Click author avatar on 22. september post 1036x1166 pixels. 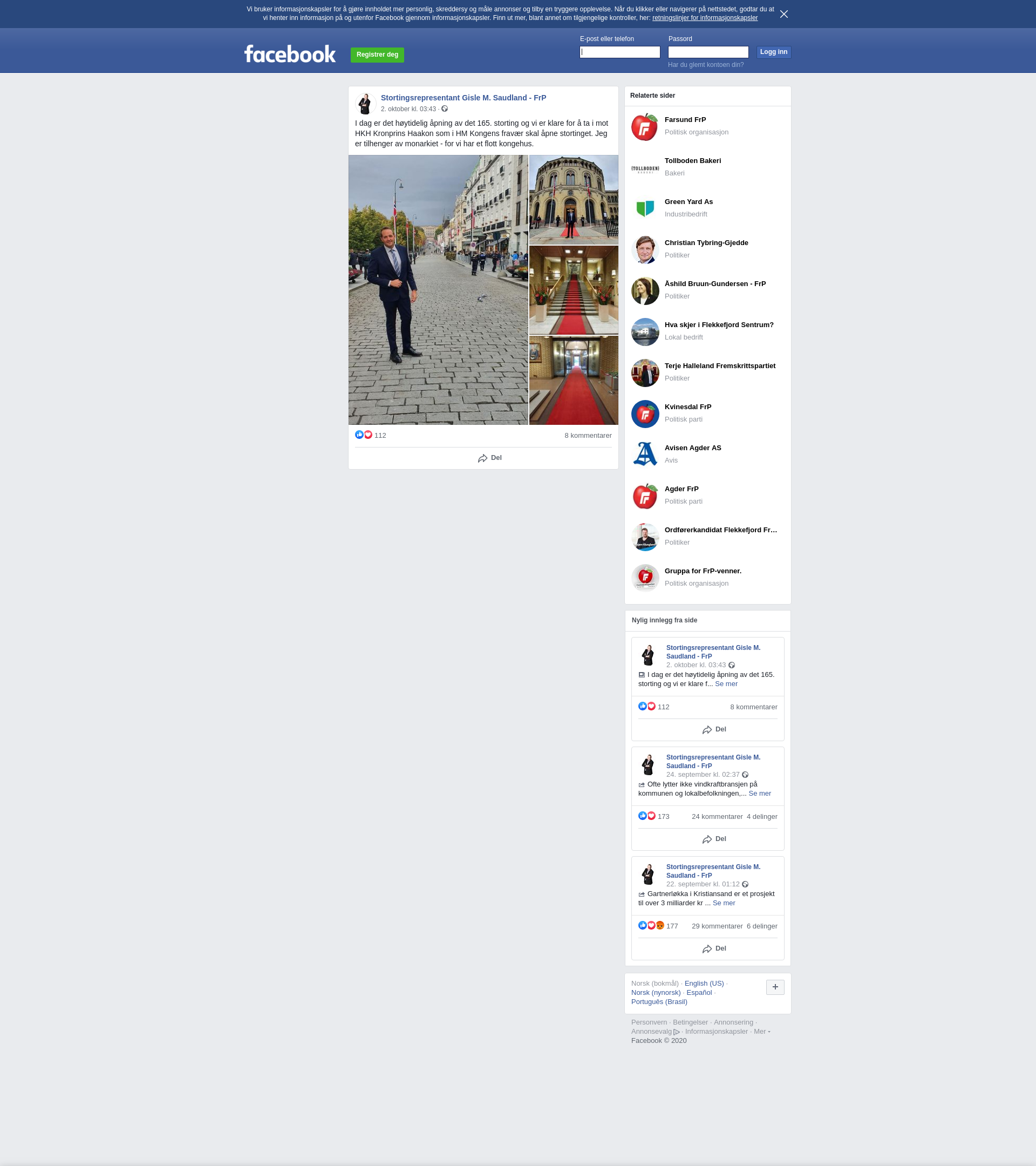point(649,875)
